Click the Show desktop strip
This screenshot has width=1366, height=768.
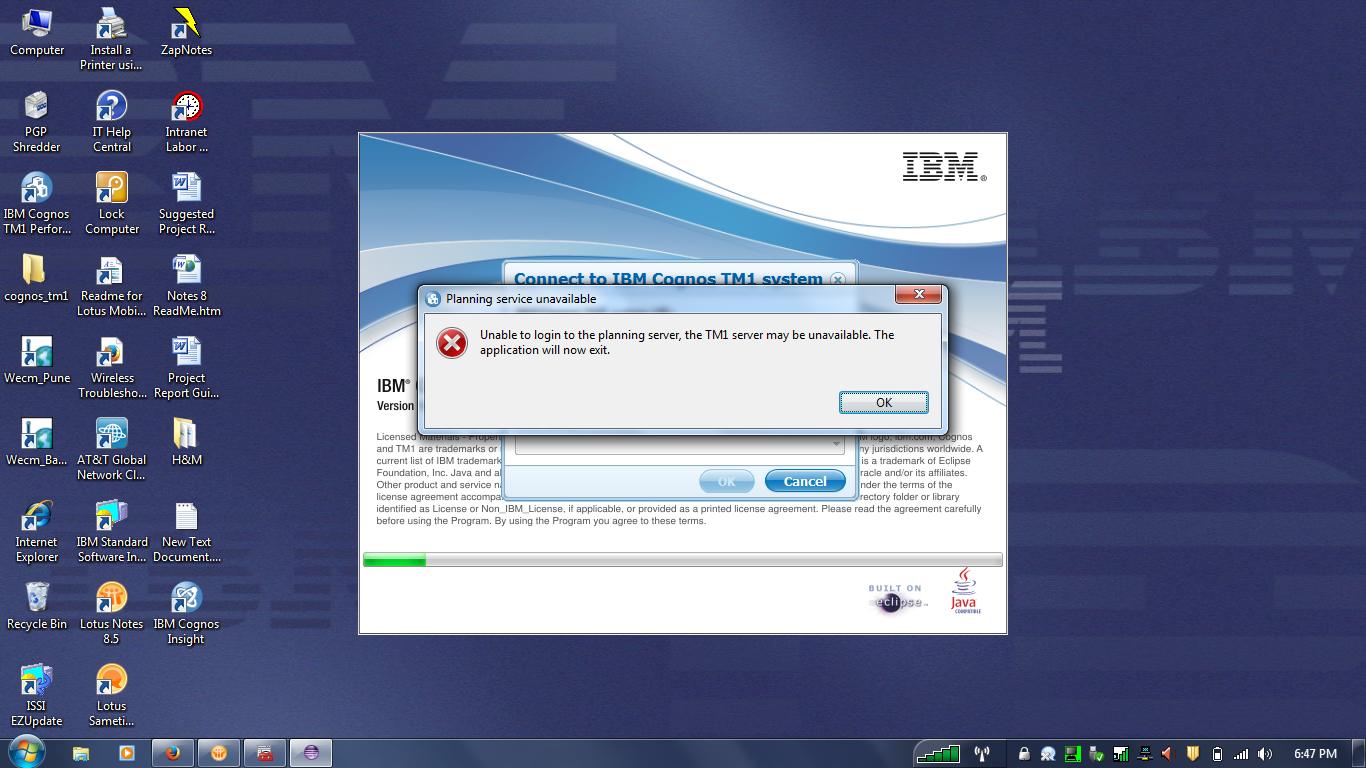pos(1359,753)
